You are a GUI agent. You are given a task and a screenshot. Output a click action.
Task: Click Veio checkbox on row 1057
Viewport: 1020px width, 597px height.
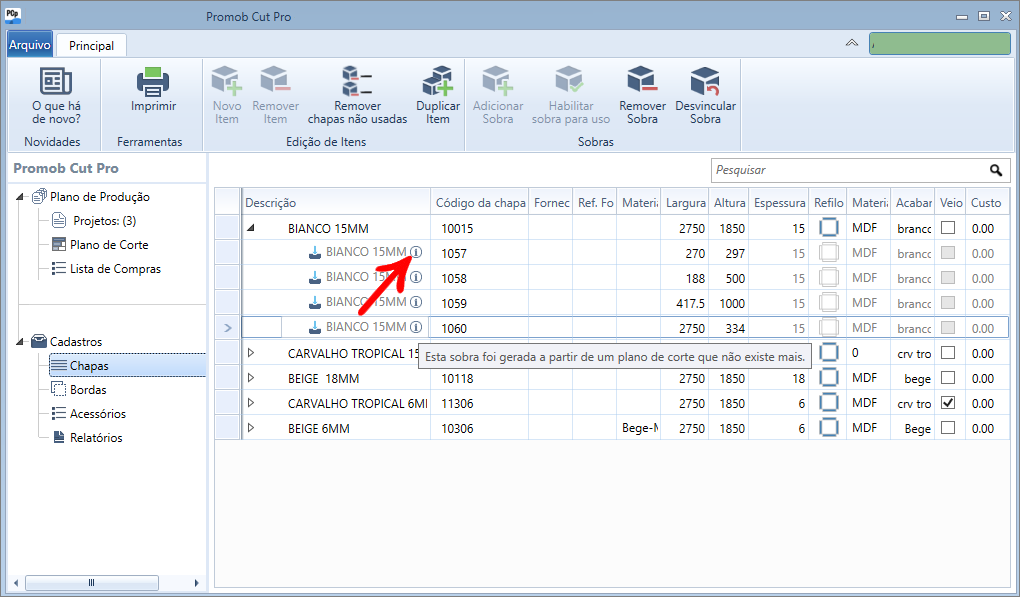(x=948, y=252)
